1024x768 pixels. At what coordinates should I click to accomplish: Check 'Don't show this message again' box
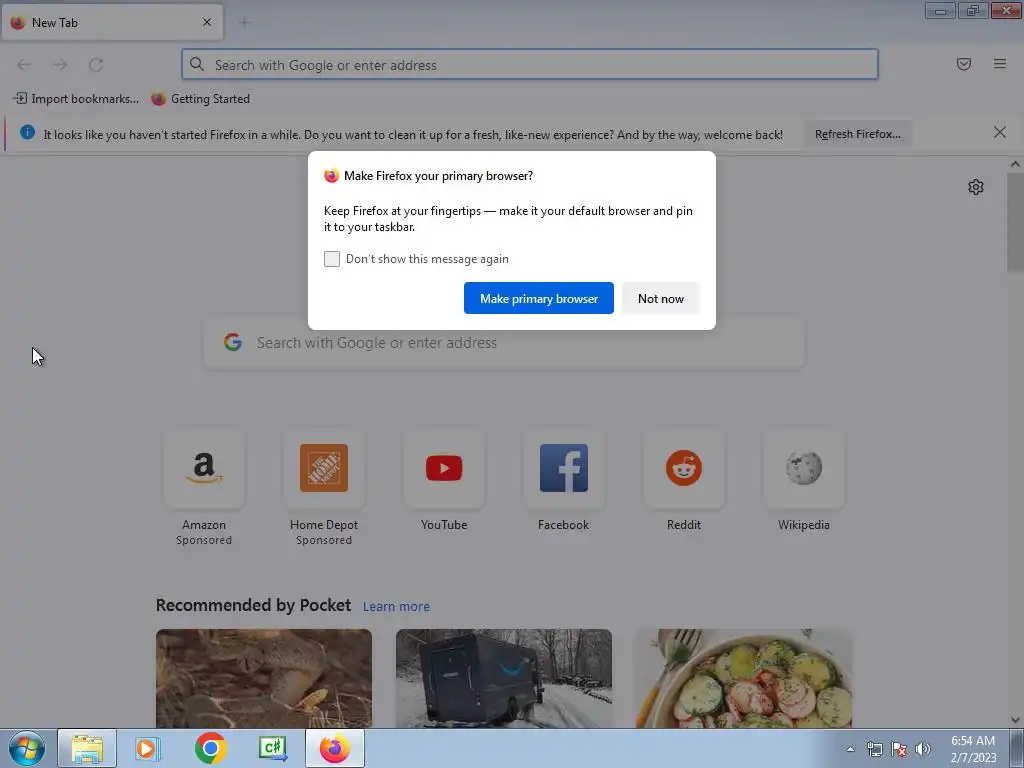click(332, 259)
